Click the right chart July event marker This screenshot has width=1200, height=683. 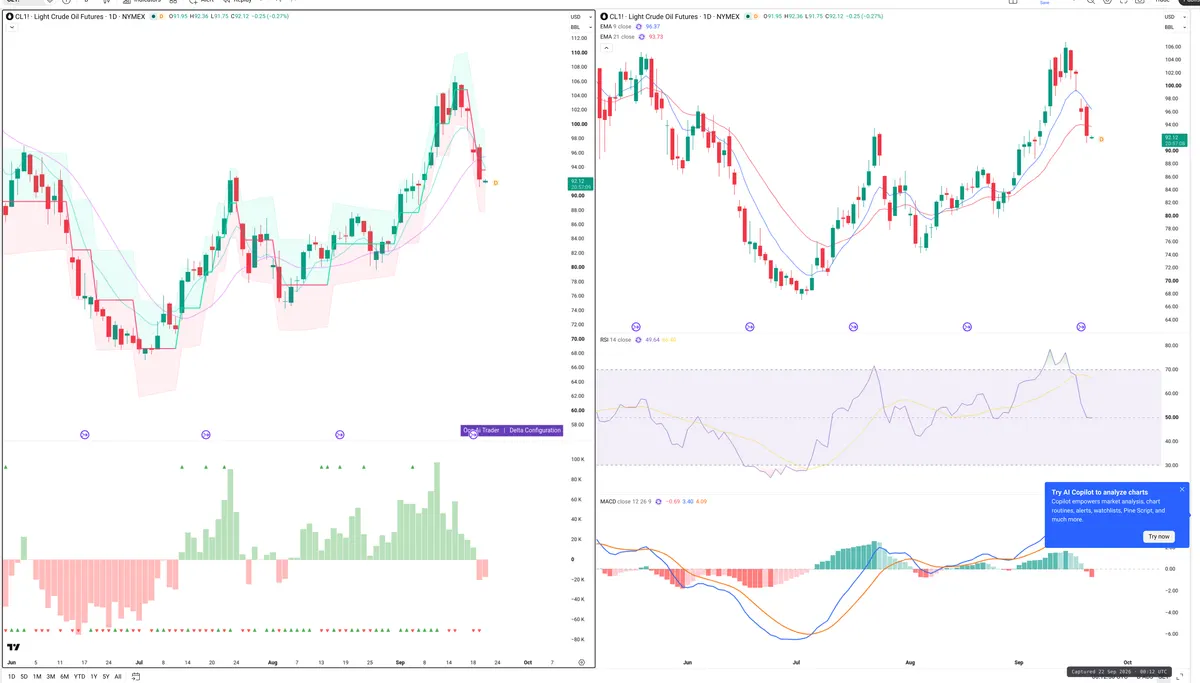[750, 327]
